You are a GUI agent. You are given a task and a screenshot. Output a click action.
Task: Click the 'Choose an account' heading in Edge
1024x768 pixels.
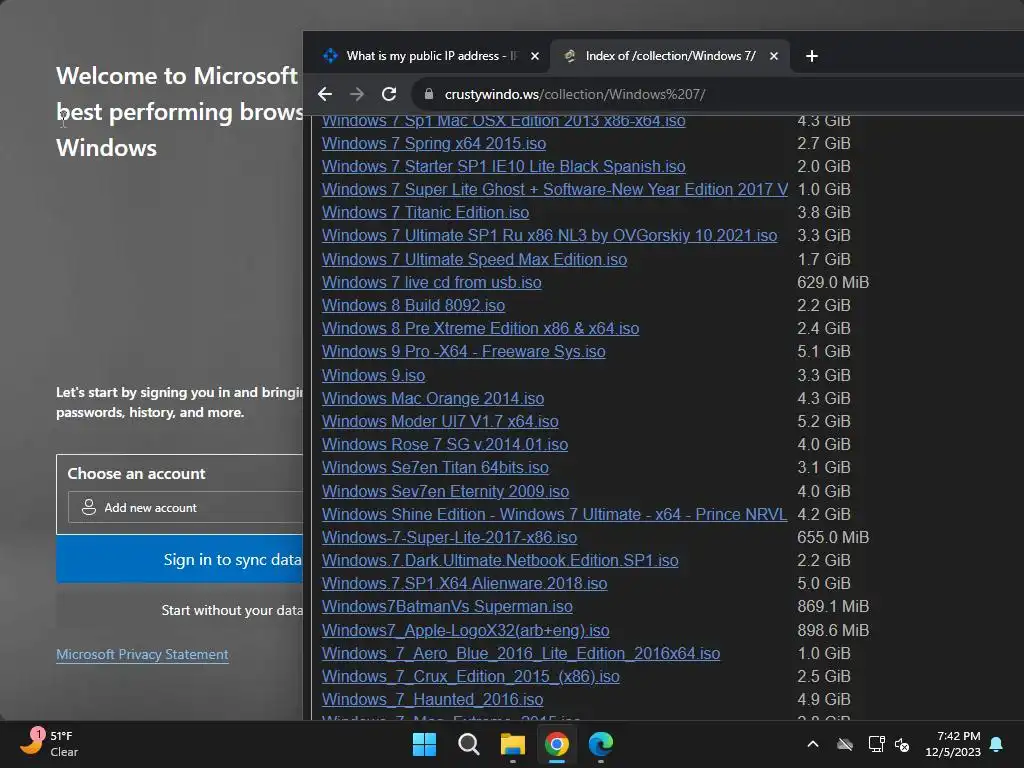point(136,473)
